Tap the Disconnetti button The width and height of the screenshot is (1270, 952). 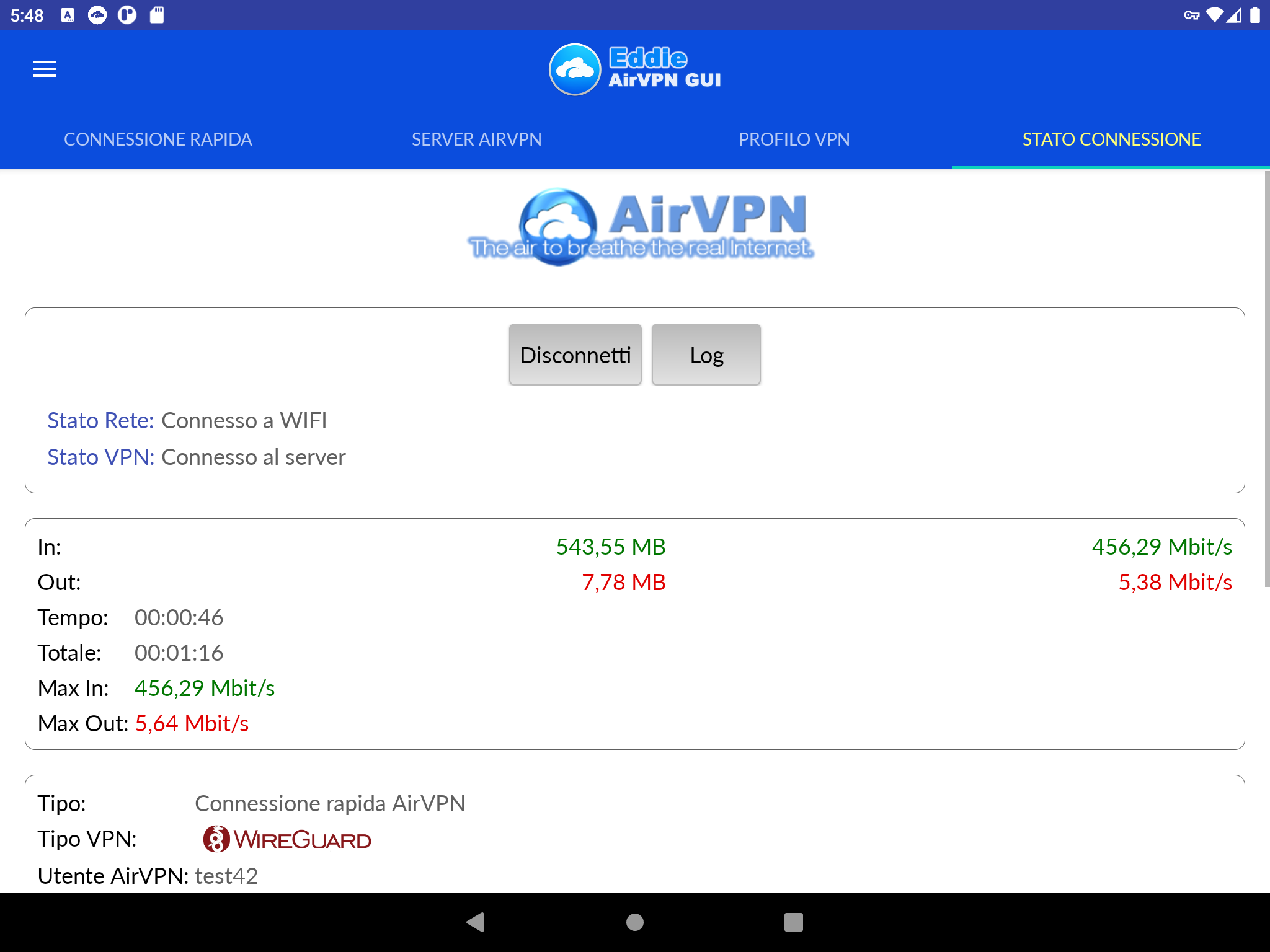(x=575, y=355)
